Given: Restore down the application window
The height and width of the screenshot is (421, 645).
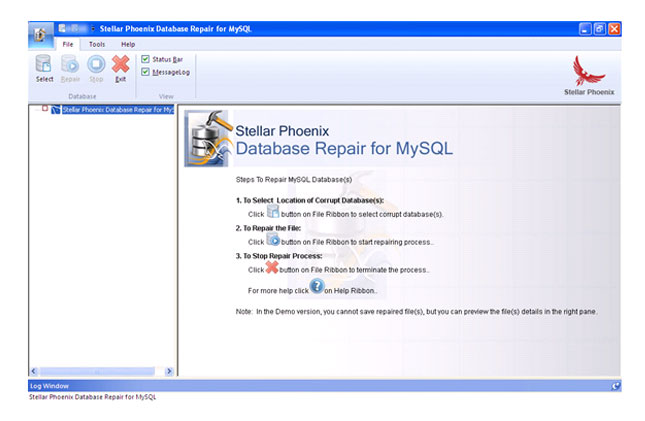Looking at the screenshot, I should (x=600, y=29).
